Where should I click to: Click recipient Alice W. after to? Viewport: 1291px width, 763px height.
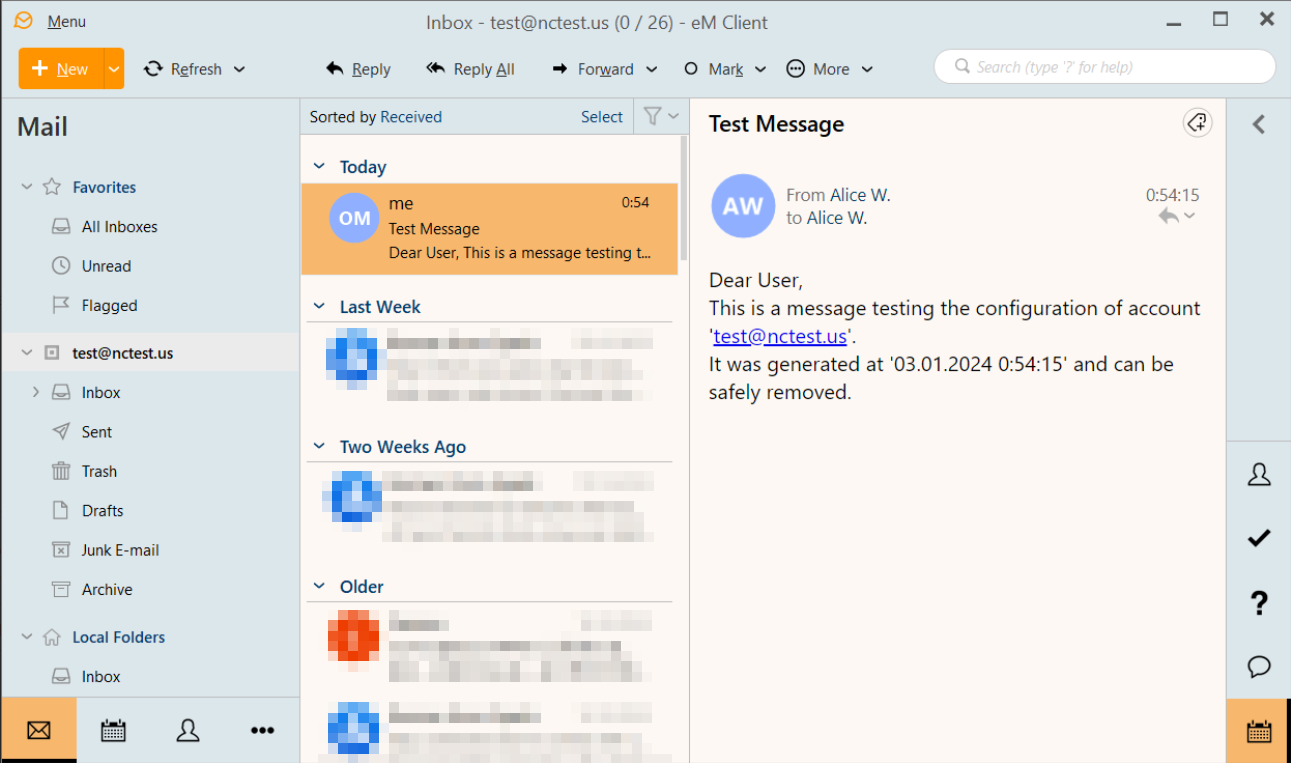click(x=837, y=218)
